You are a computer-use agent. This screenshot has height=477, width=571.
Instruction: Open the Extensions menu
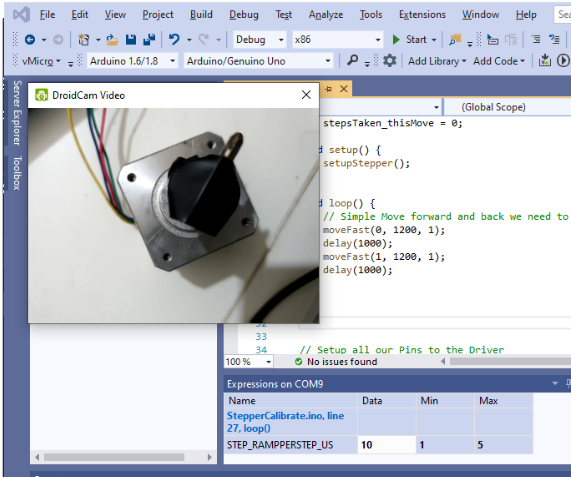[x=422, y=15]
